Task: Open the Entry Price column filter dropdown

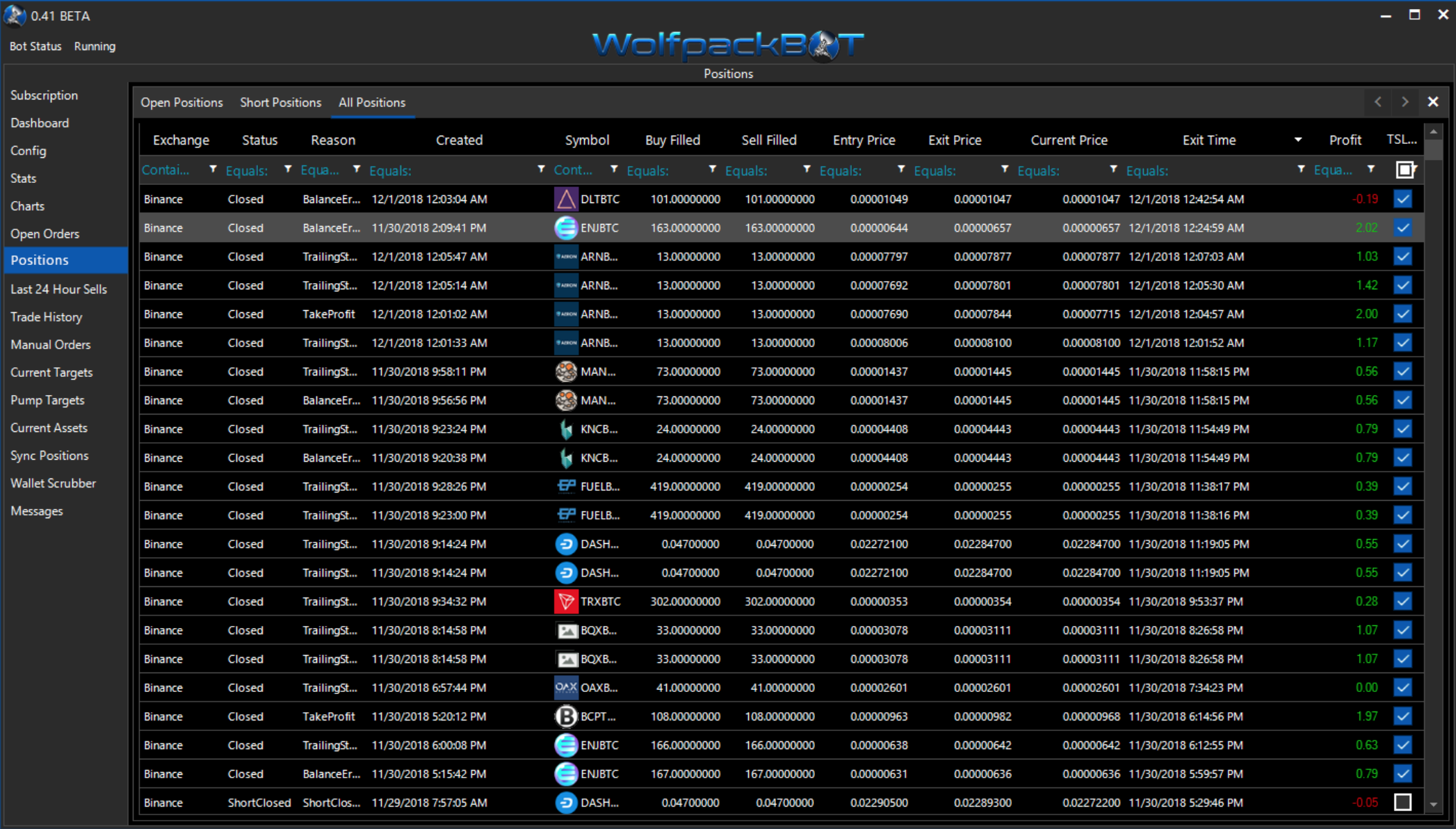Action: (x=901, y=170)
